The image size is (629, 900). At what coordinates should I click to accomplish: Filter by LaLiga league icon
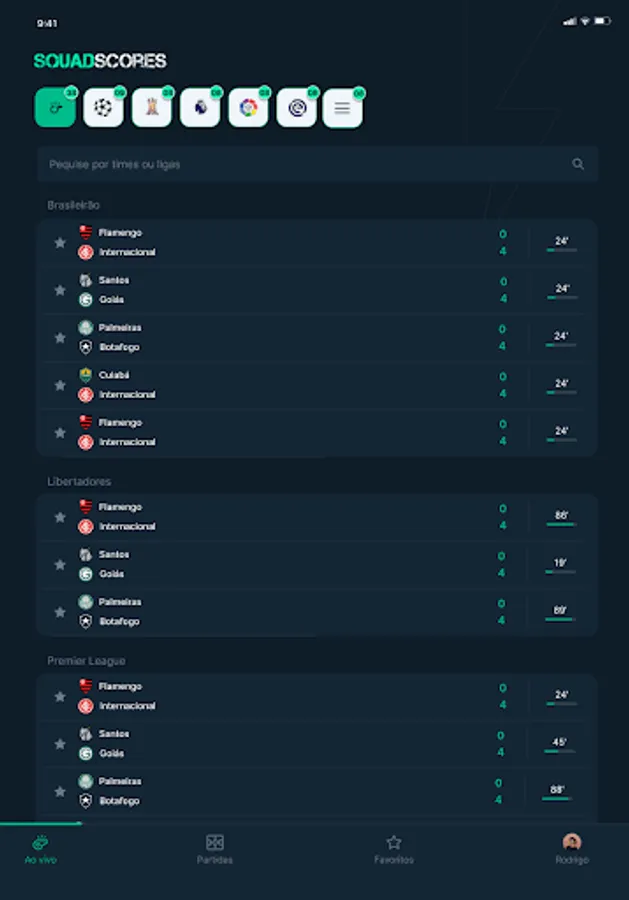pyautogui.click(x=248, y=108)
